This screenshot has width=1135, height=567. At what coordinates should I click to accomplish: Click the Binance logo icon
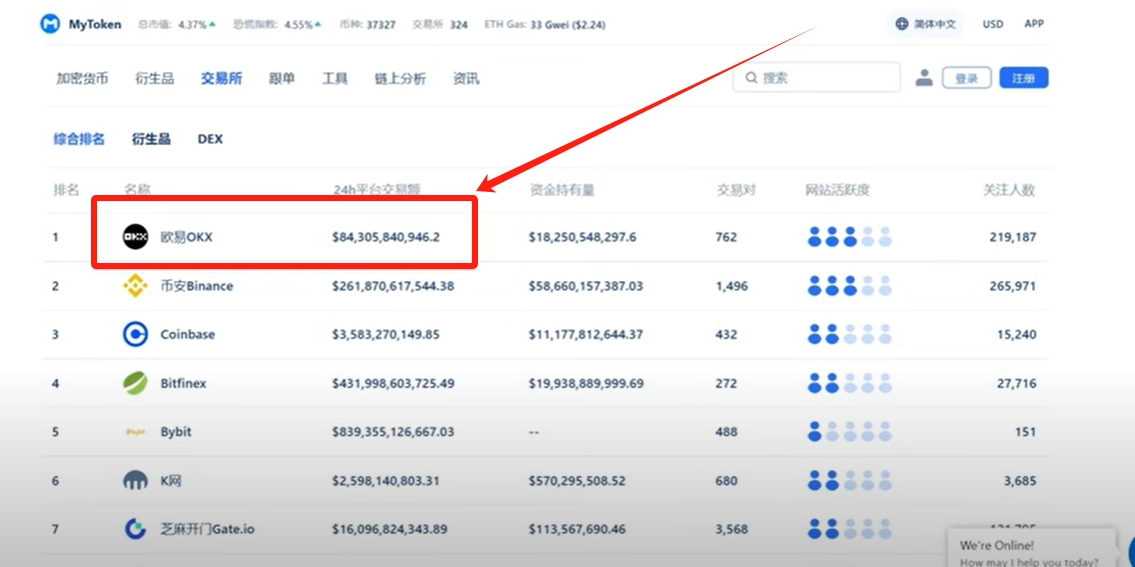[x=135, y=286]
